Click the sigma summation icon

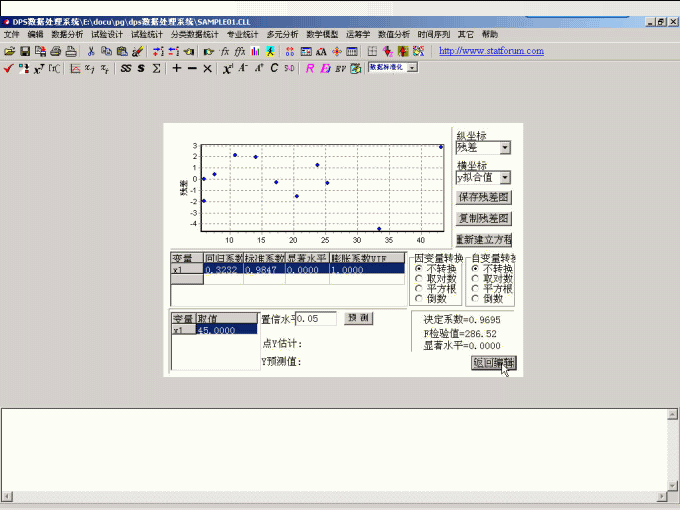(157, 68)
